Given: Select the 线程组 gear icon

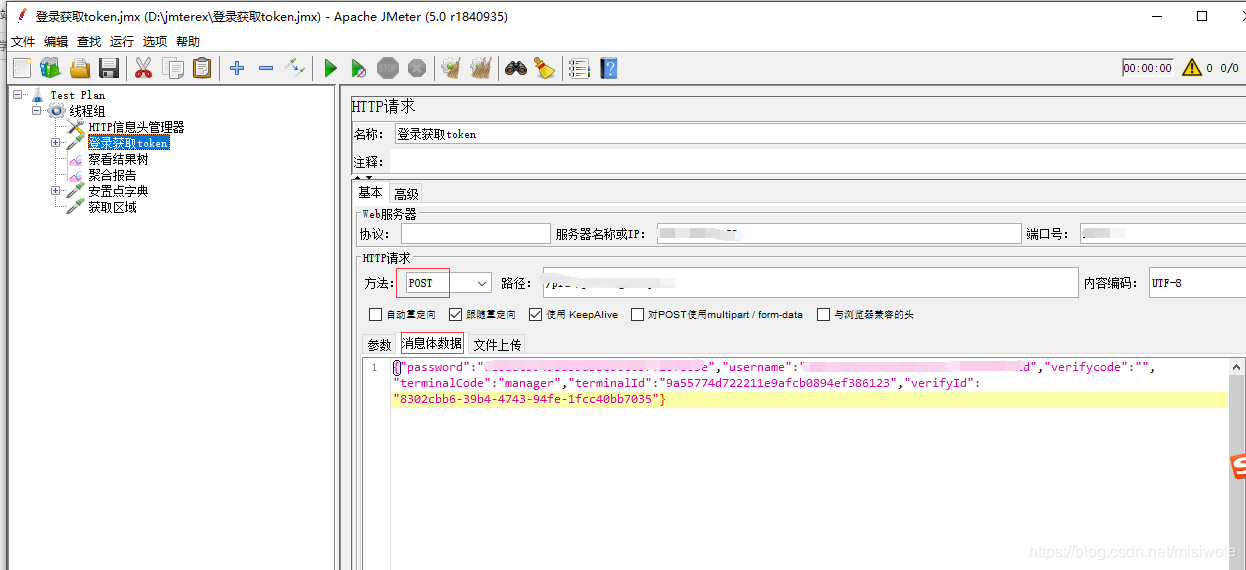Looking at the screenshot, I should coord(56,111).
